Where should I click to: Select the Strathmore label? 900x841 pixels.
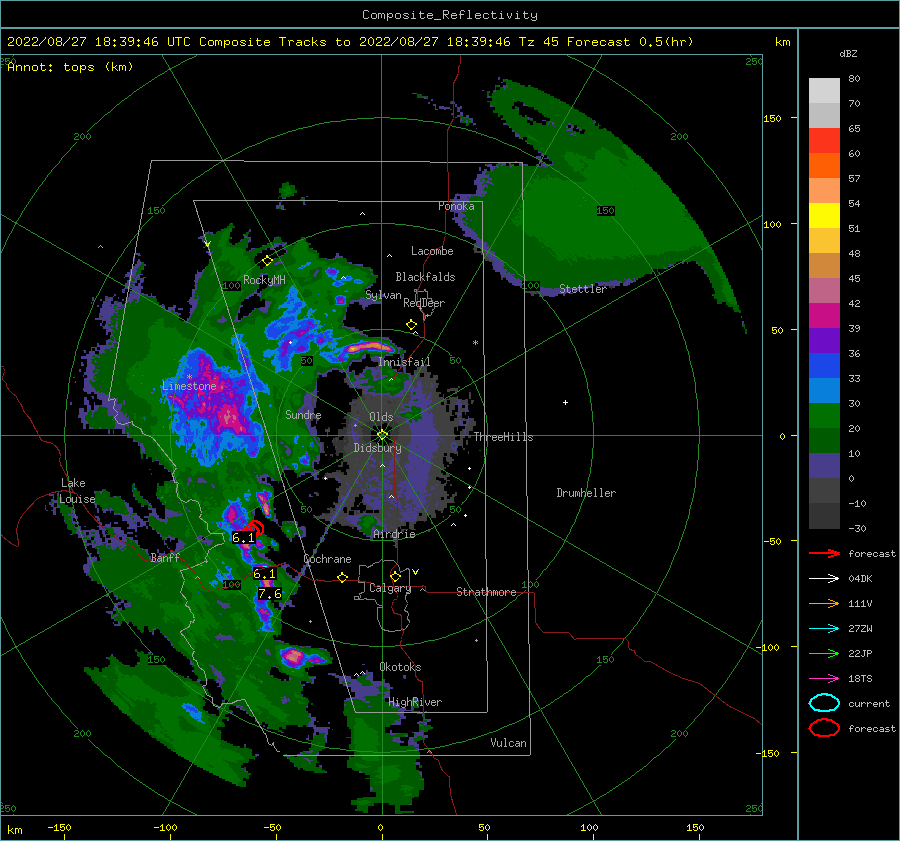486,592
